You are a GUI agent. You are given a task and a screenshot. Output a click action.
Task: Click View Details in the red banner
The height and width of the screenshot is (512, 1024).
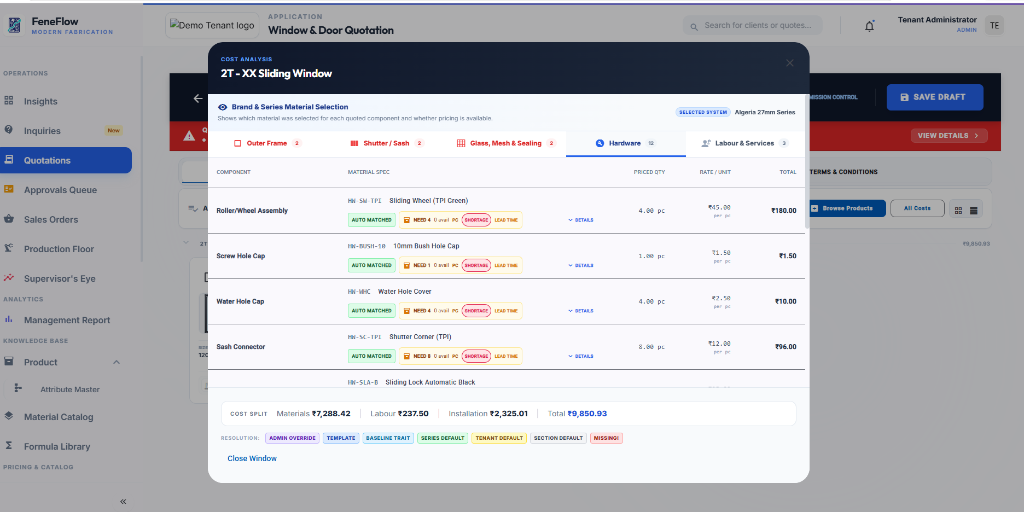(x=949, y=136)
